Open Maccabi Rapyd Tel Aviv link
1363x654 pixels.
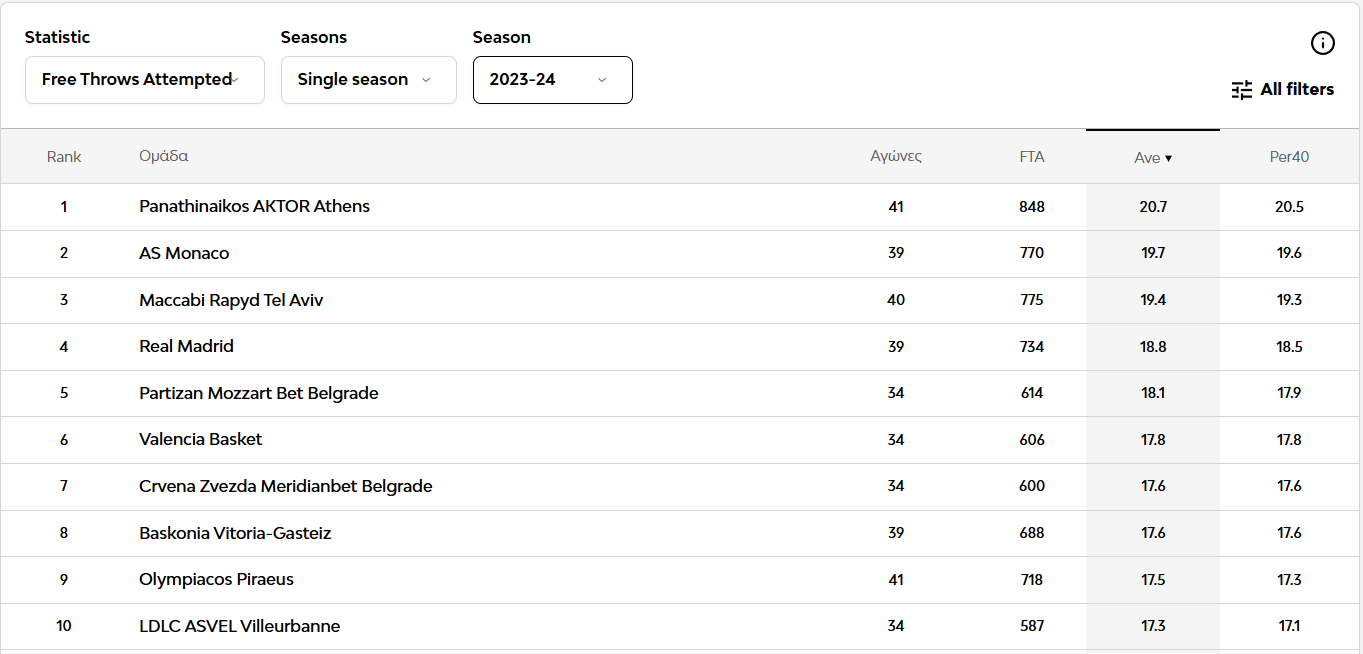(x=231, y=300)
